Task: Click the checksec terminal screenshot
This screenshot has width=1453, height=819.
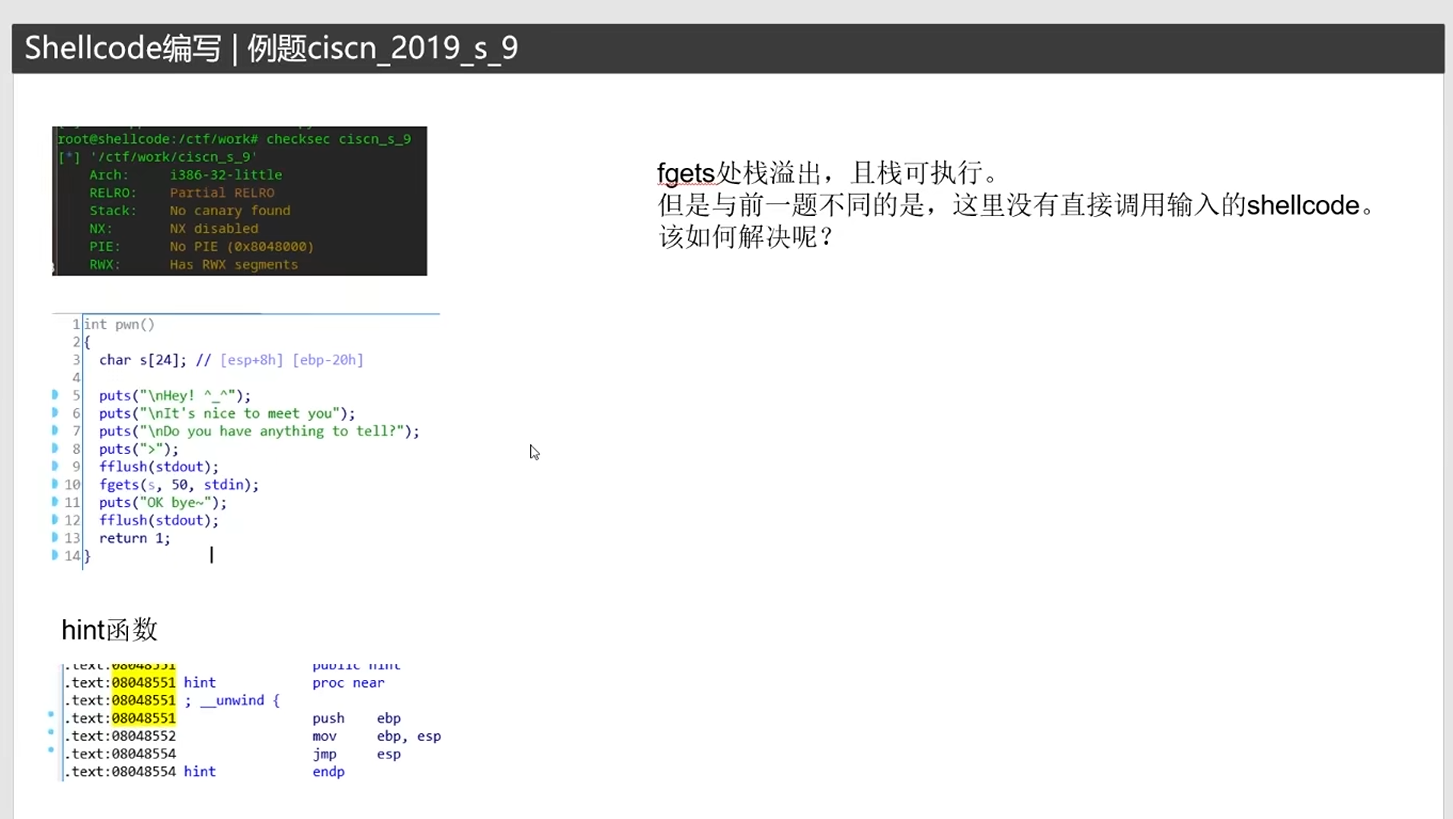Action: point(239,201)
